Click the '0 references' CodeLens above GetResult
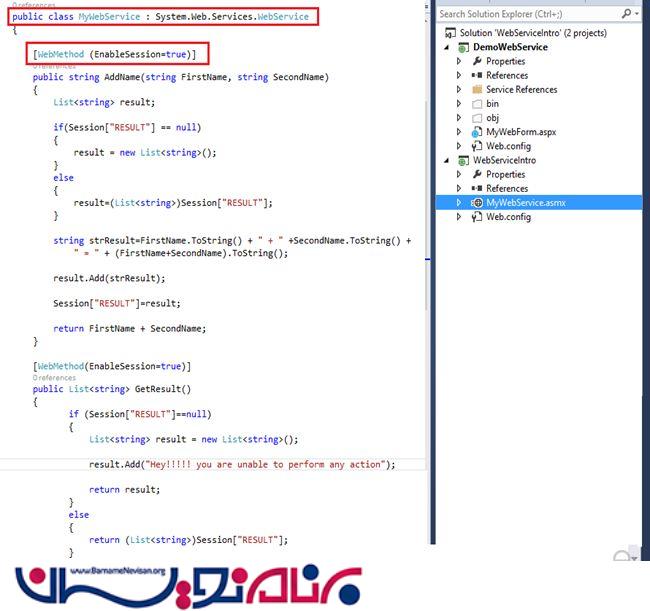 [54, 378]
